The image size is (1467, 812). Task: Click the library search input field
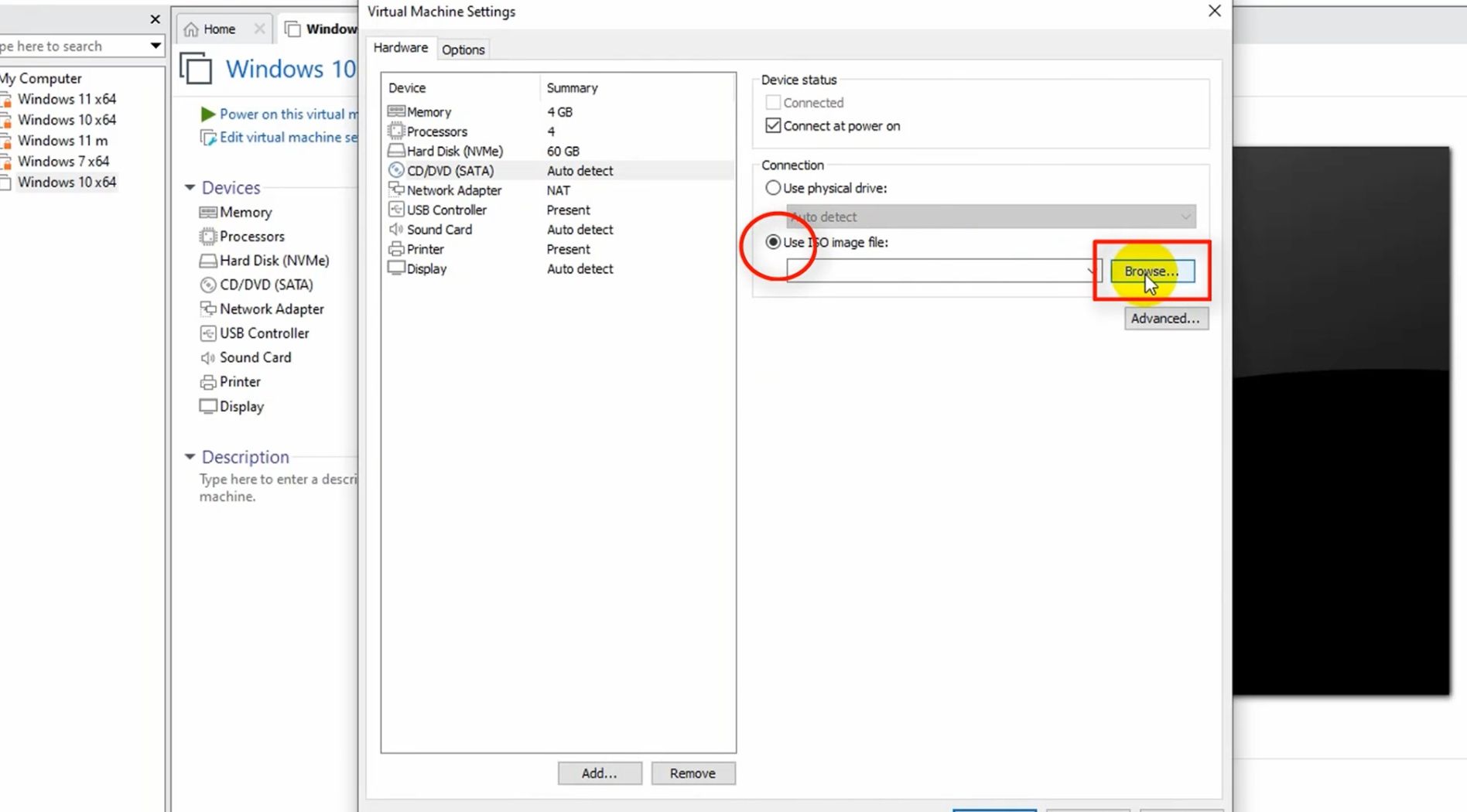(74, 46)
